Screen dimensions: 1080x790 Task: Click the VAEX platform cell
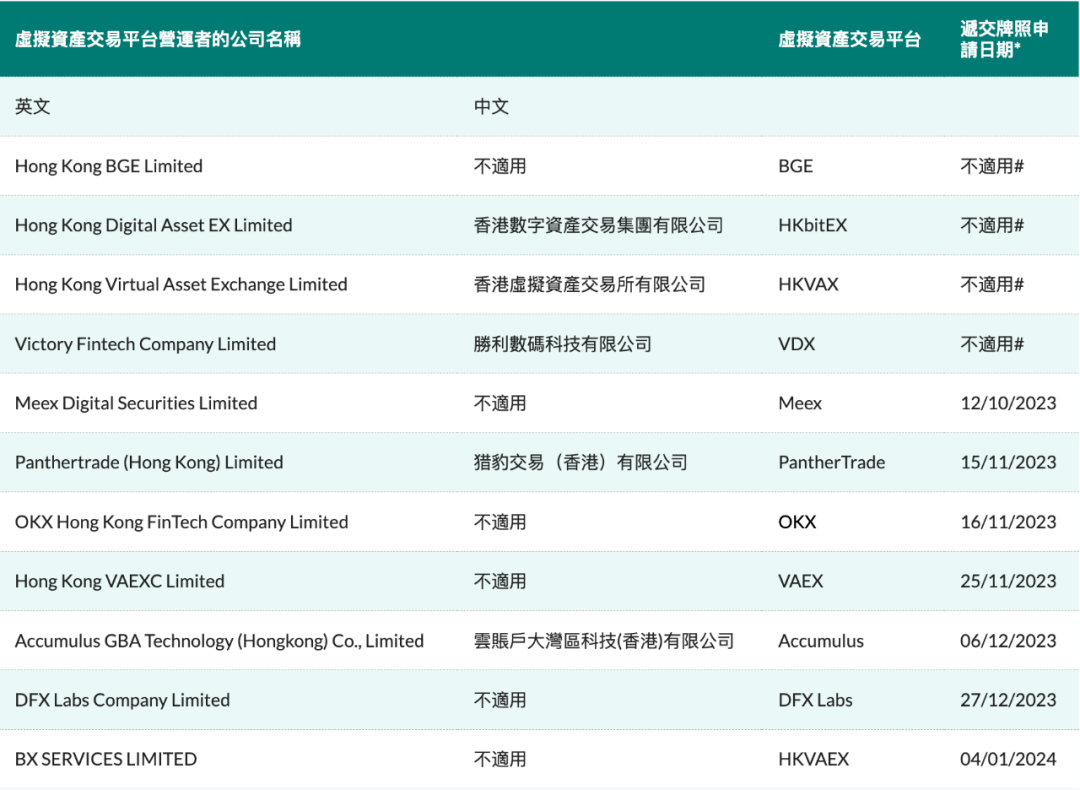801,581
